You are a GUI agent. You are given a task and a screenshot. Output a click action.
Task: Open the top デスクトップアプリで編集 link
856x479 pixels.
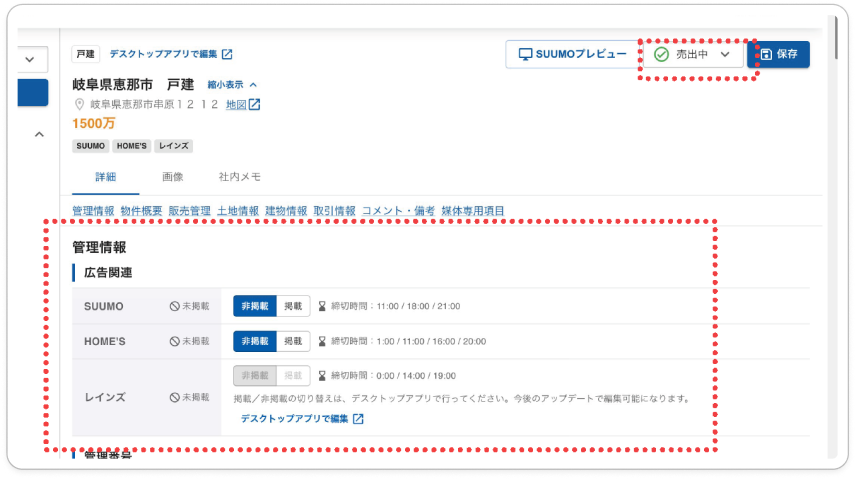[163, 54]
